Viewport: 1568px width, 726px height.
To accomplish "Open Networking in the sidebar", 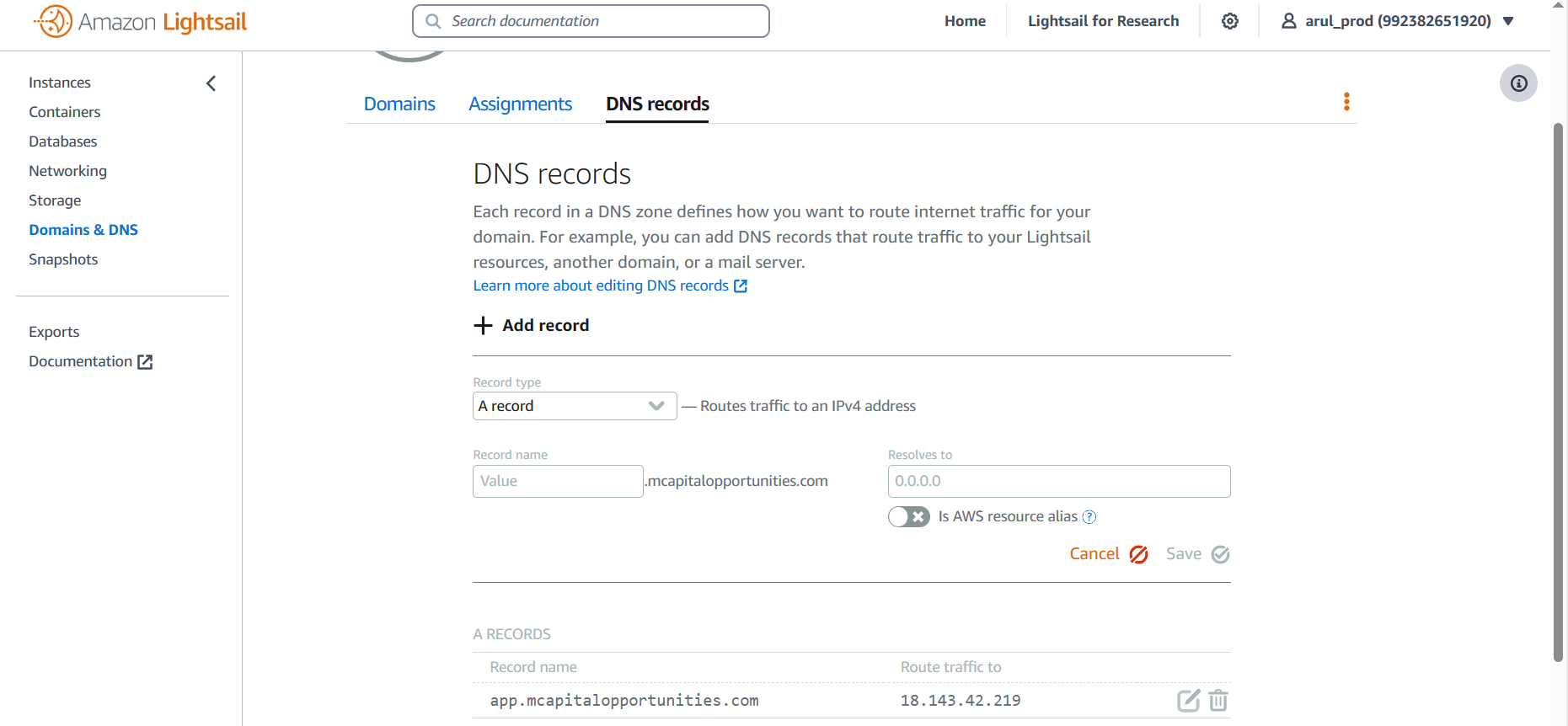I will 67,171.
